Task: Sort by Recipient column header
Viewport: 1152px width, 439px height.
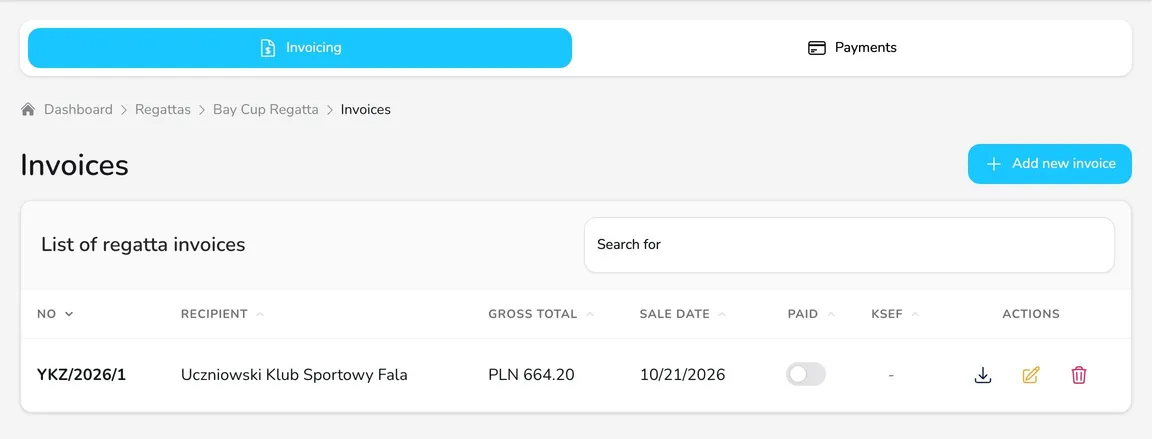Action: pyautogui.click(x=222, y=314)
